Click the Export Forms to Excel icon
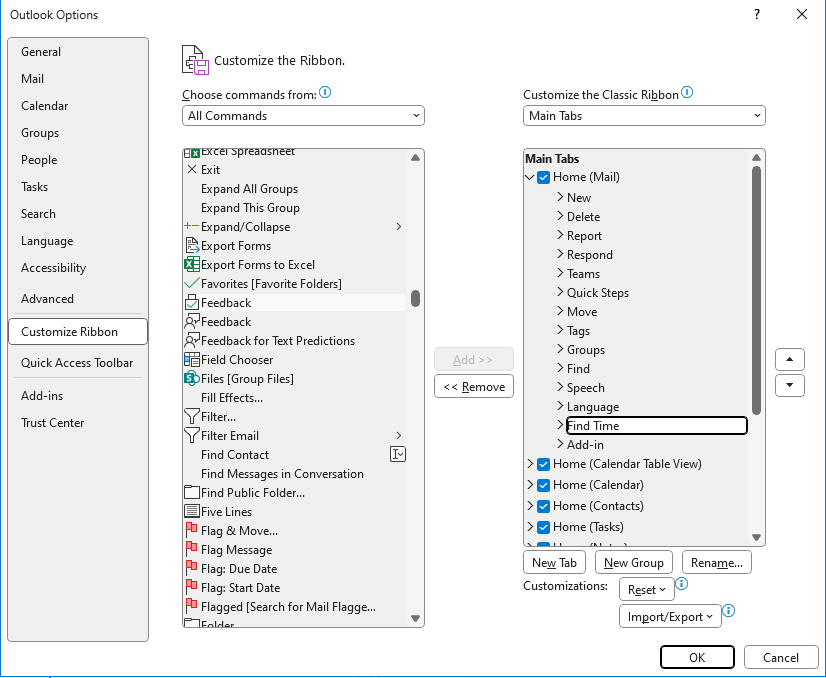 point(192,264)
